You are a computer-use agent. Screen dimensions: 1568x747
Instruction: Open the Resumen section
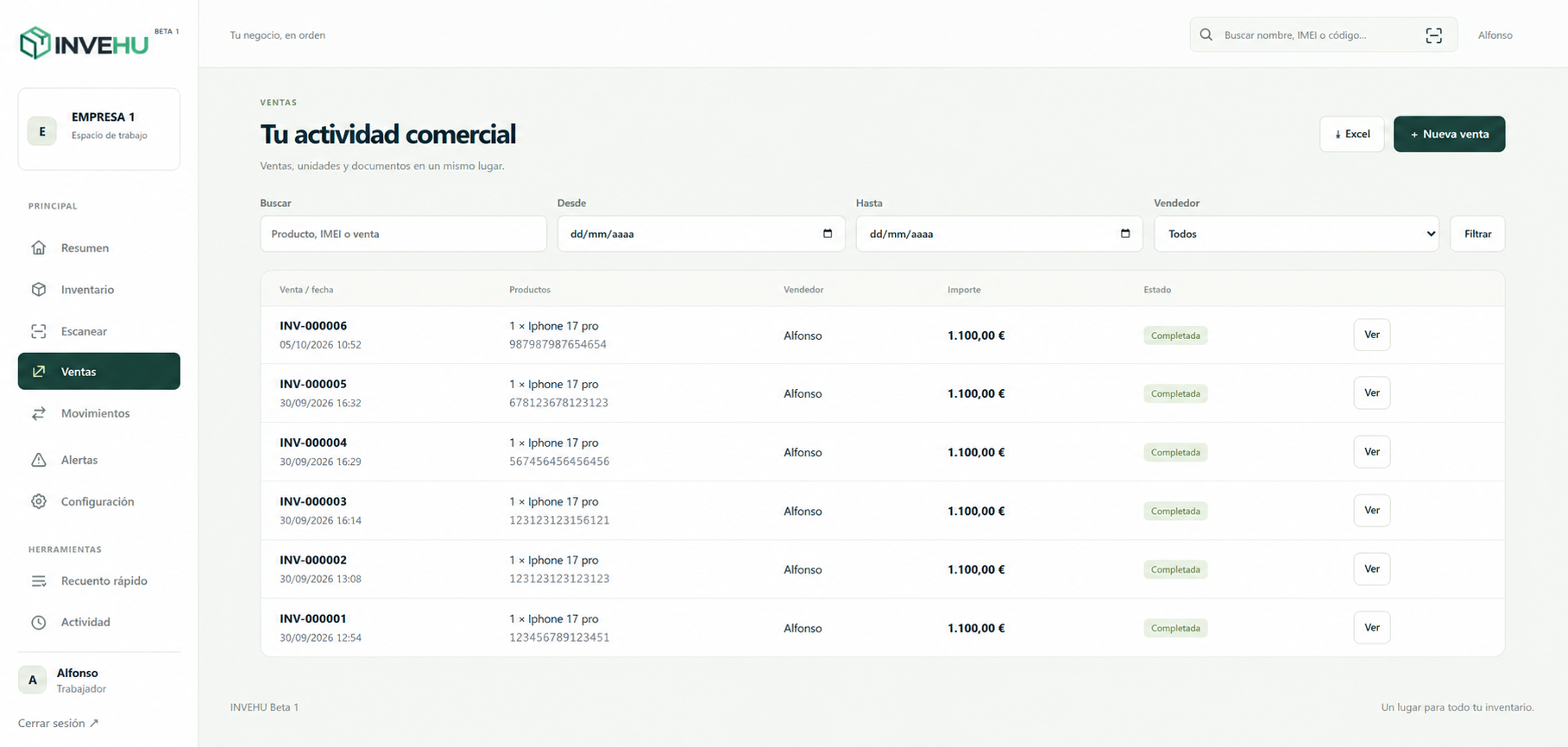click(99, 248)
